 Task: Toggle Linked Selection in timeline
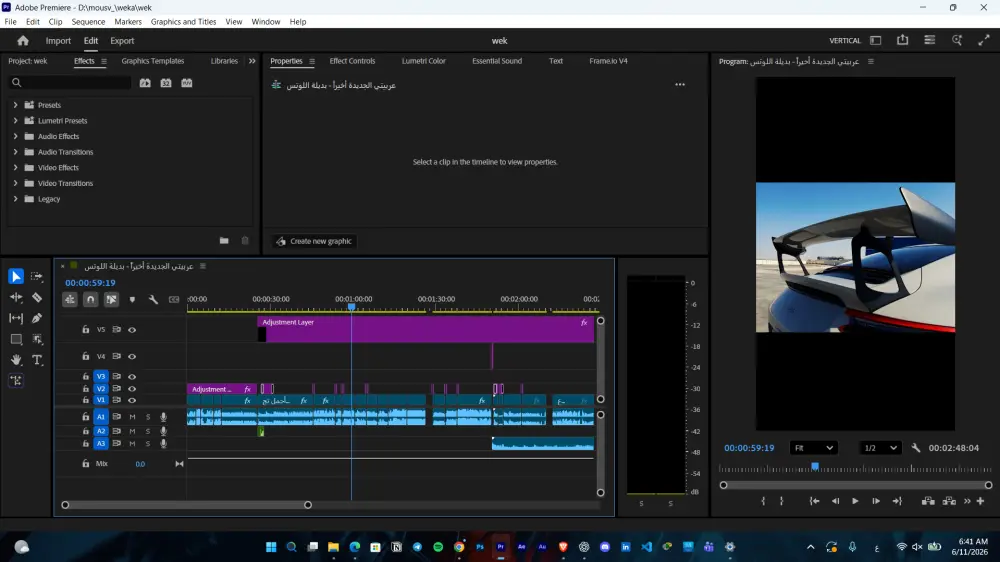pyautogui.click(x=111, y=299)
